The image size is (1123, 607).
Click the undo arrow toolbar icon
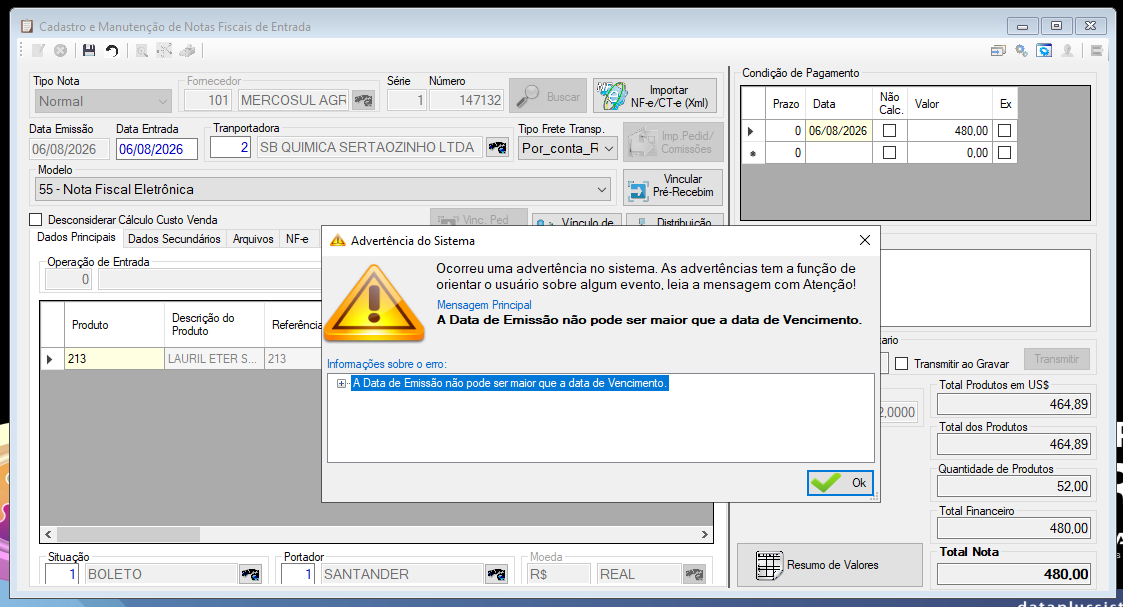(112, 50)
